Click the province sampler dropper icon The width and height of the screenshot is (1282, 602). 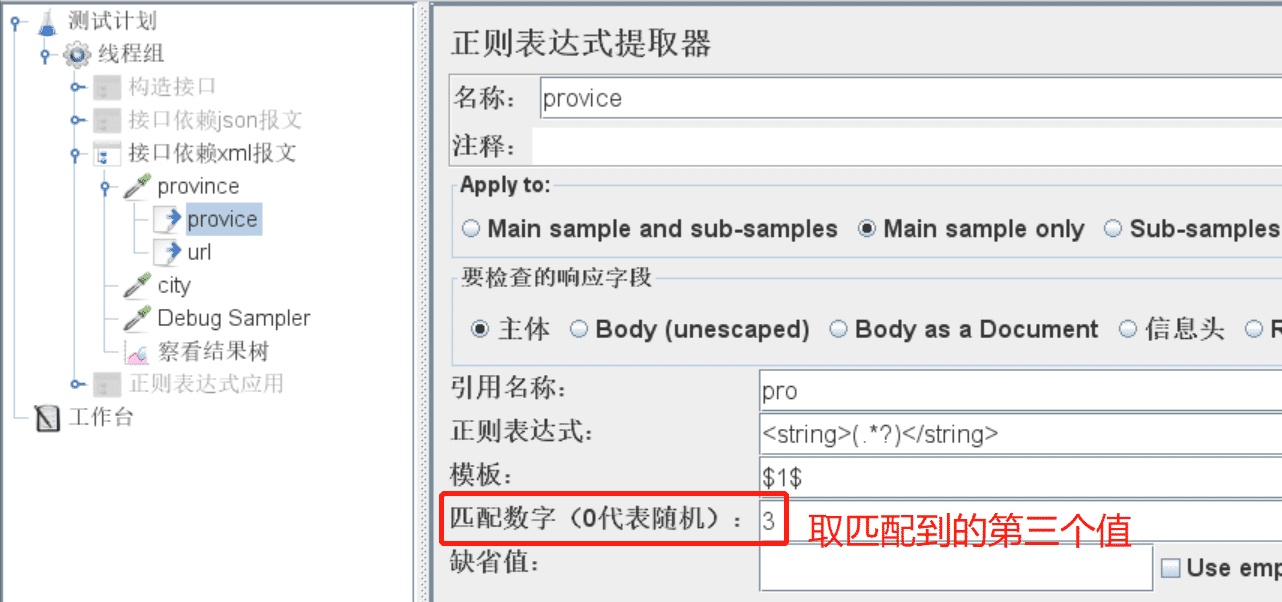(x=137, y=186)
